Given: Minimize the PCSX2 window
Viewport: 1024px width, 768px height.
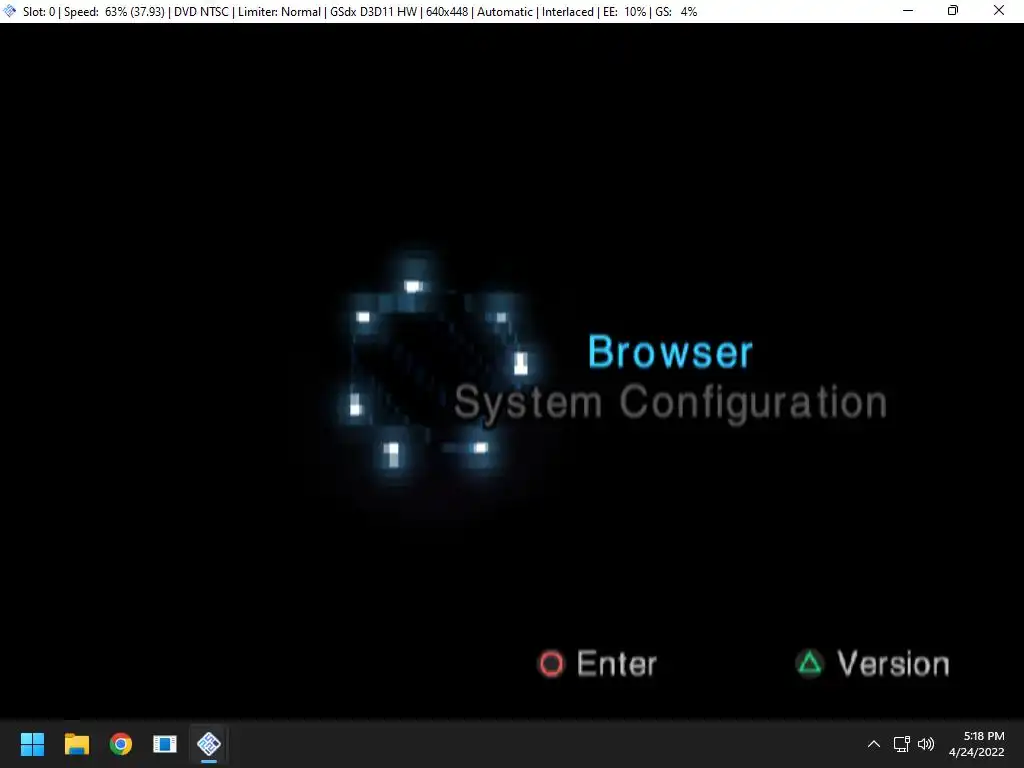Looking at the screenshot, I should (x=908, y=11).
